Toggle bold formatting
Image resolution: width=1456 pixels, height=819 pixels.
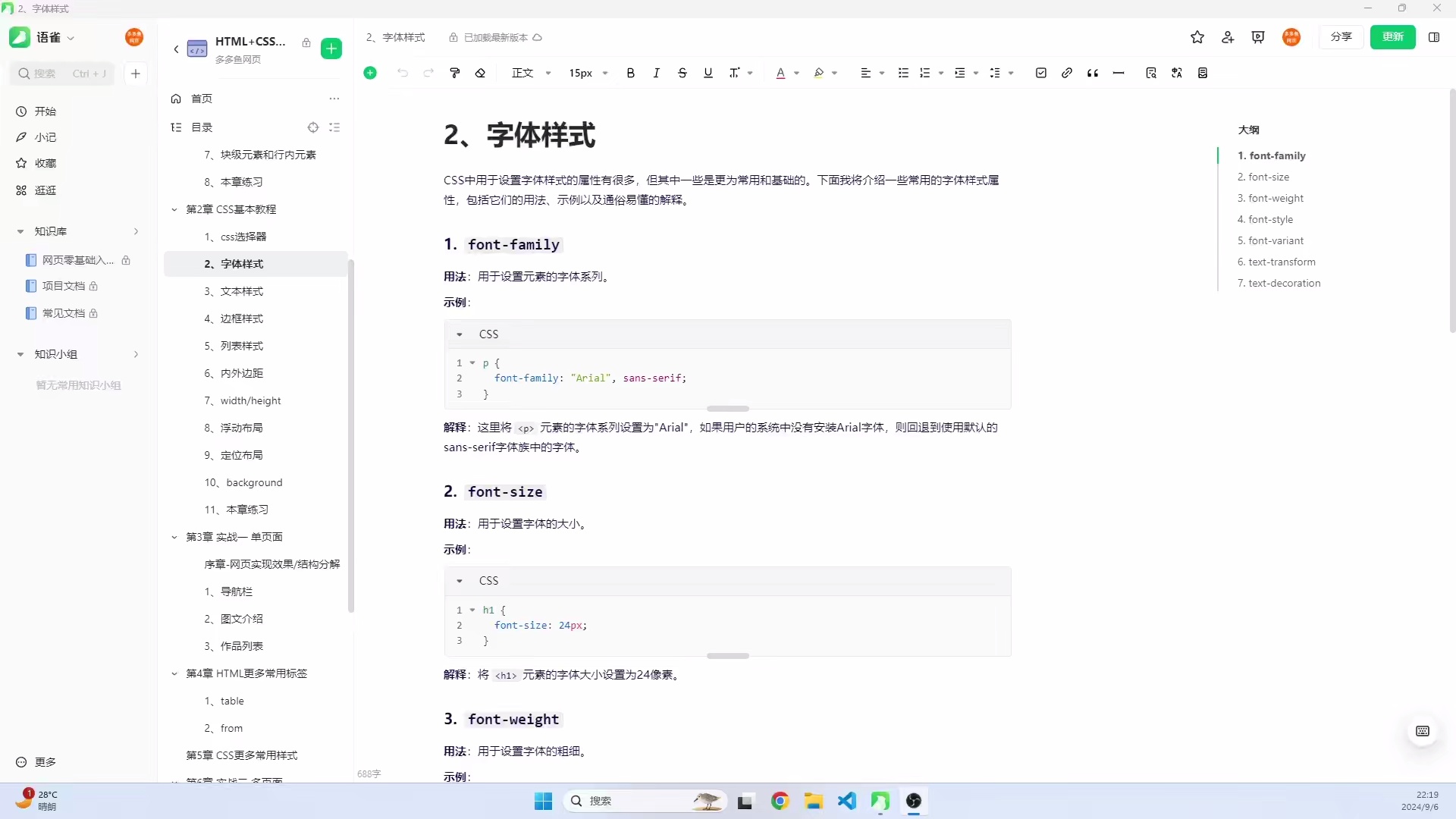click(630, 73)
